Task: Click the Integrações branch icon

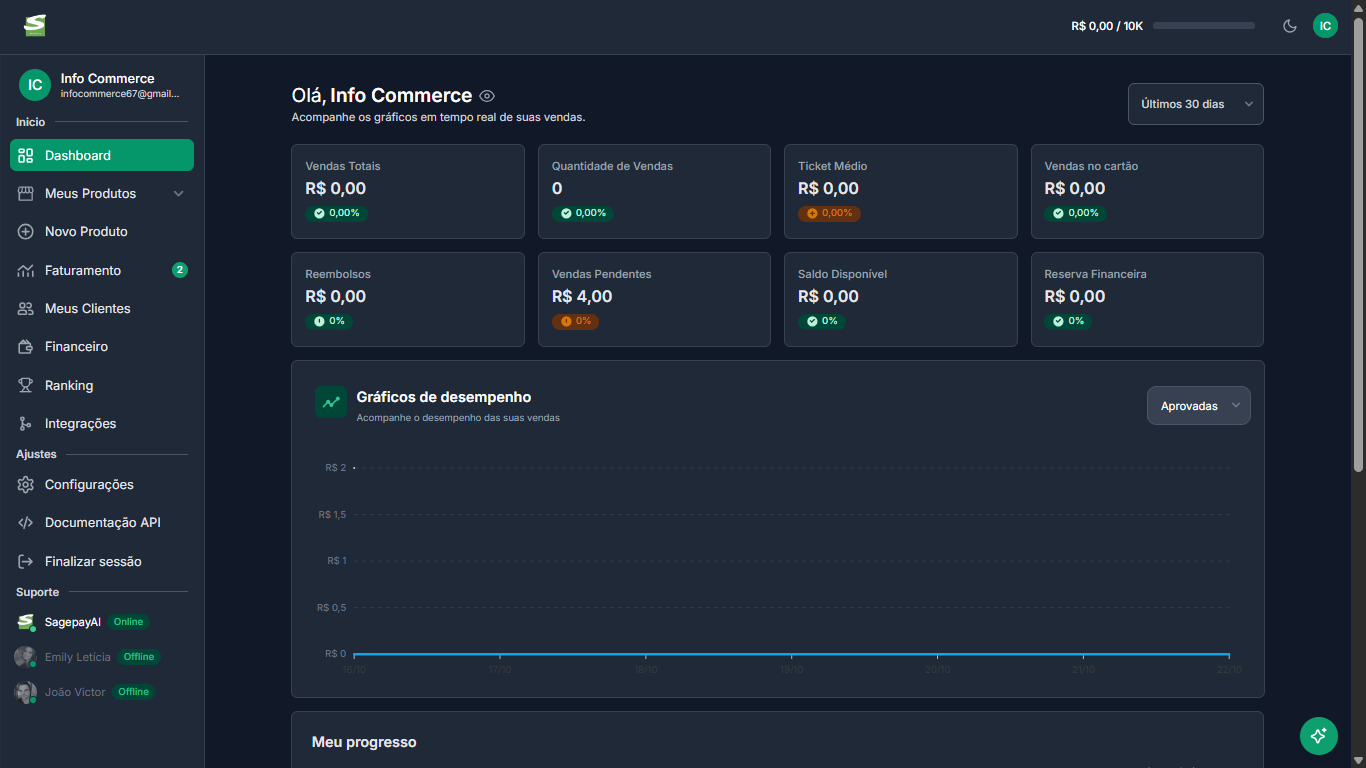Action: [x=26, y=424]
